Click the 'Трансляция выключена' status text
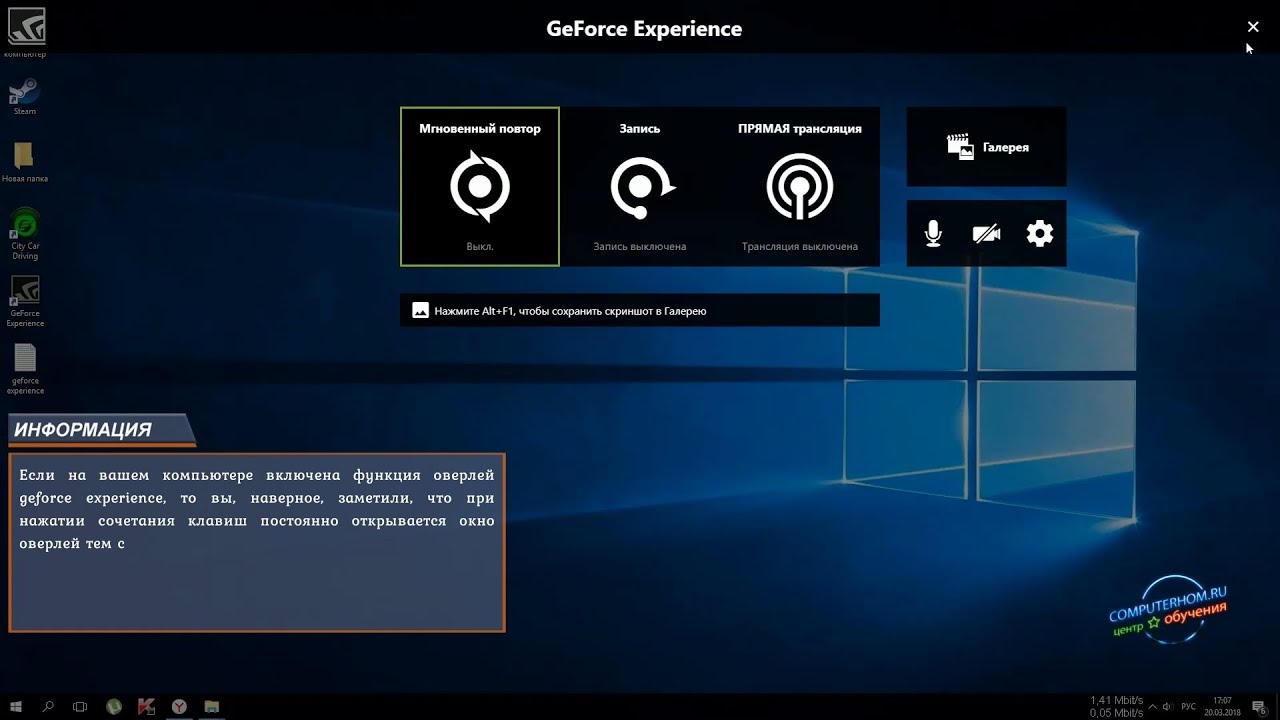Image resolution: width=1280 pixels, height=720 pixels. [800, 246]
